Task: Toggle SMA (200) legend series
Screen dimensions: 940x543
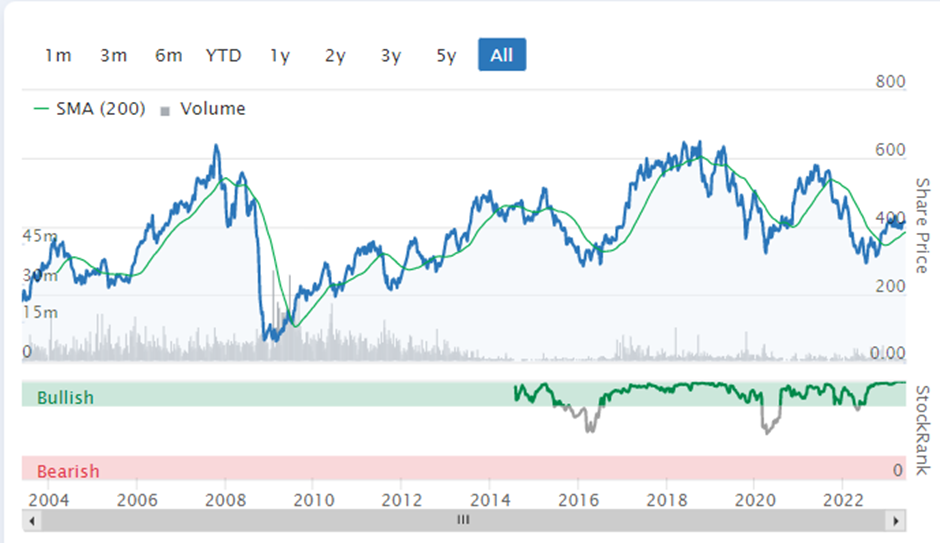Action: [90, 108]
